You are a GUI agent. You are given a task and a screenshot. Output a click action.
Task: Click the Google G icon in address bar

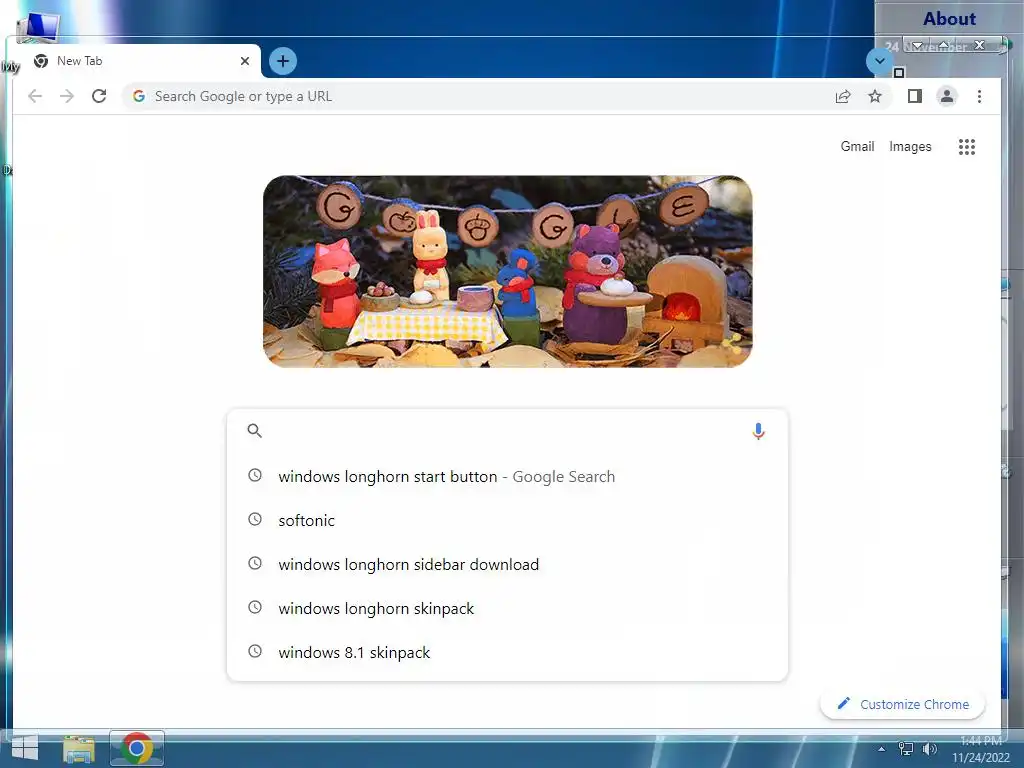pos(138,97)
